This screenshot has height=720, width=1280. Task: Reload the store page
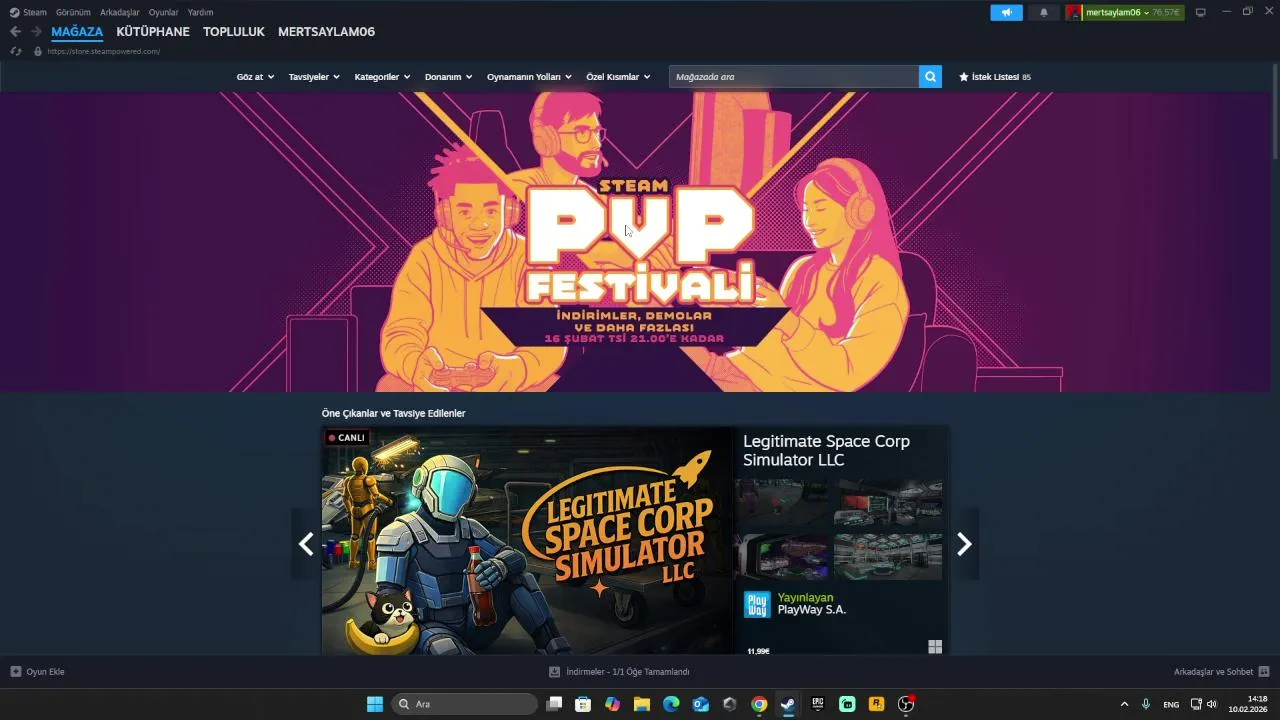click(x=16, y=51)
